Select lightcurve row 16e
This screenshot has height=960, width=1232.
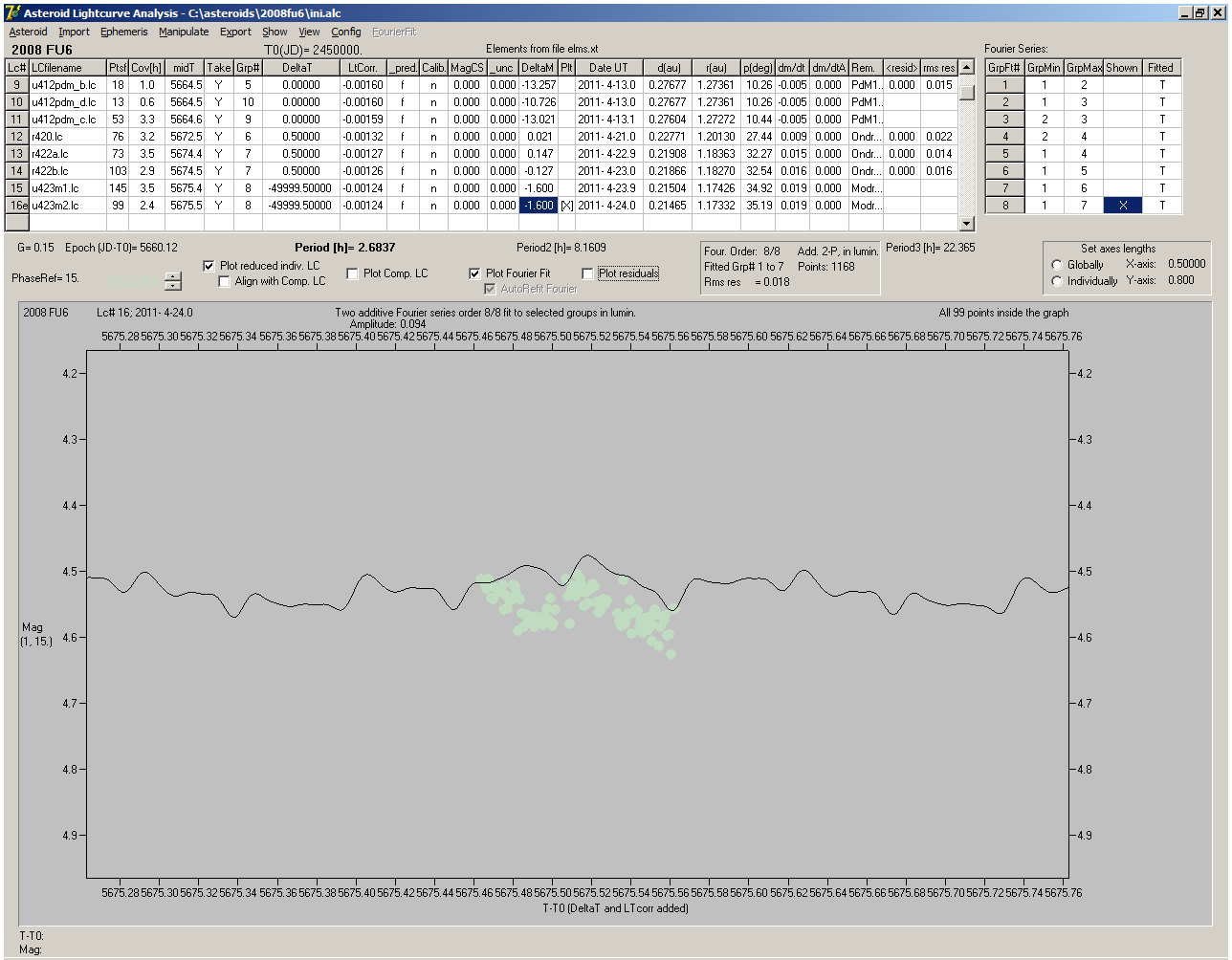pos(17,206)
